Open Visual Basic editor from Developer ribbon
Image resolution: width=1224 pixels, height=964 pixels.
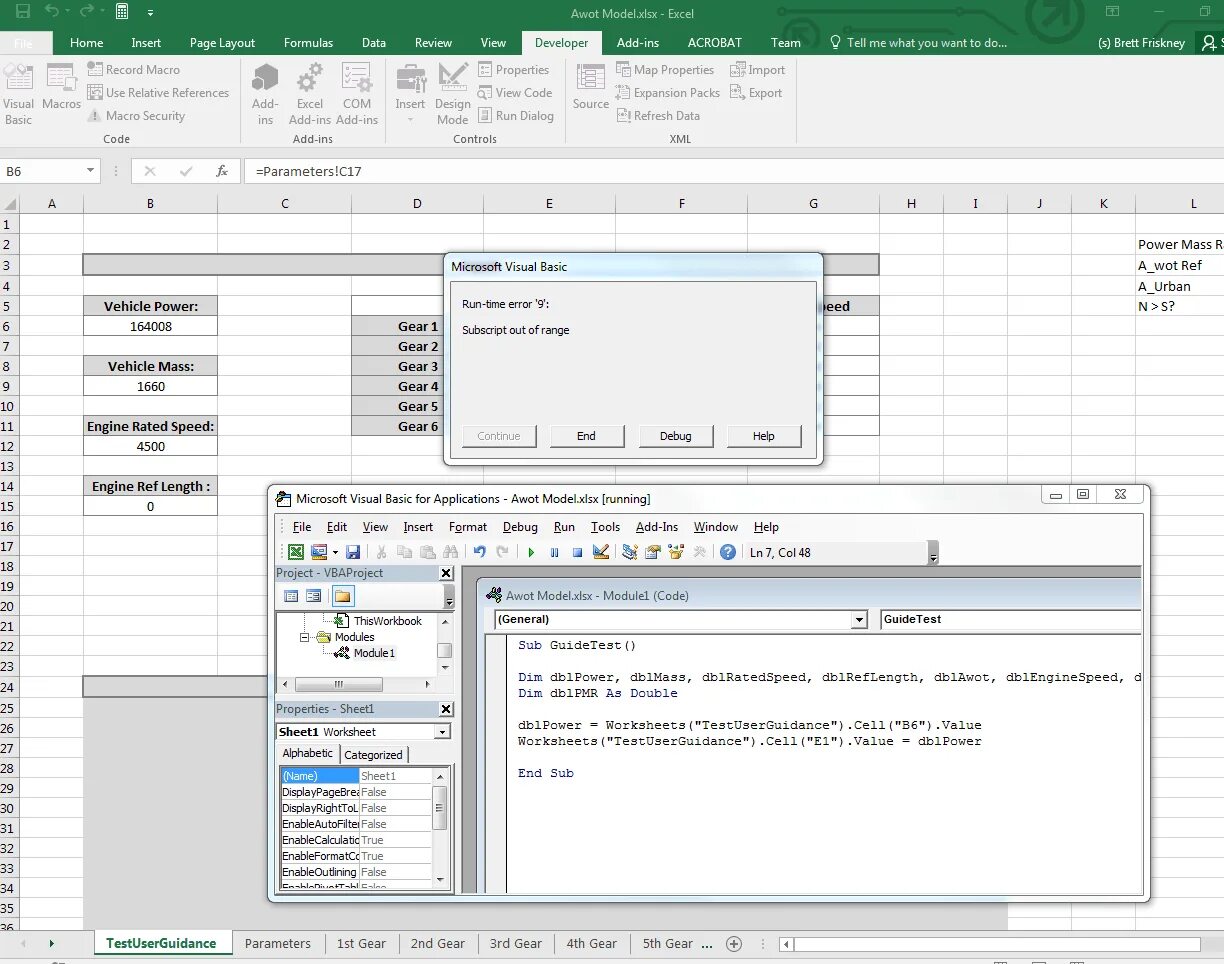tap(18, 95)
